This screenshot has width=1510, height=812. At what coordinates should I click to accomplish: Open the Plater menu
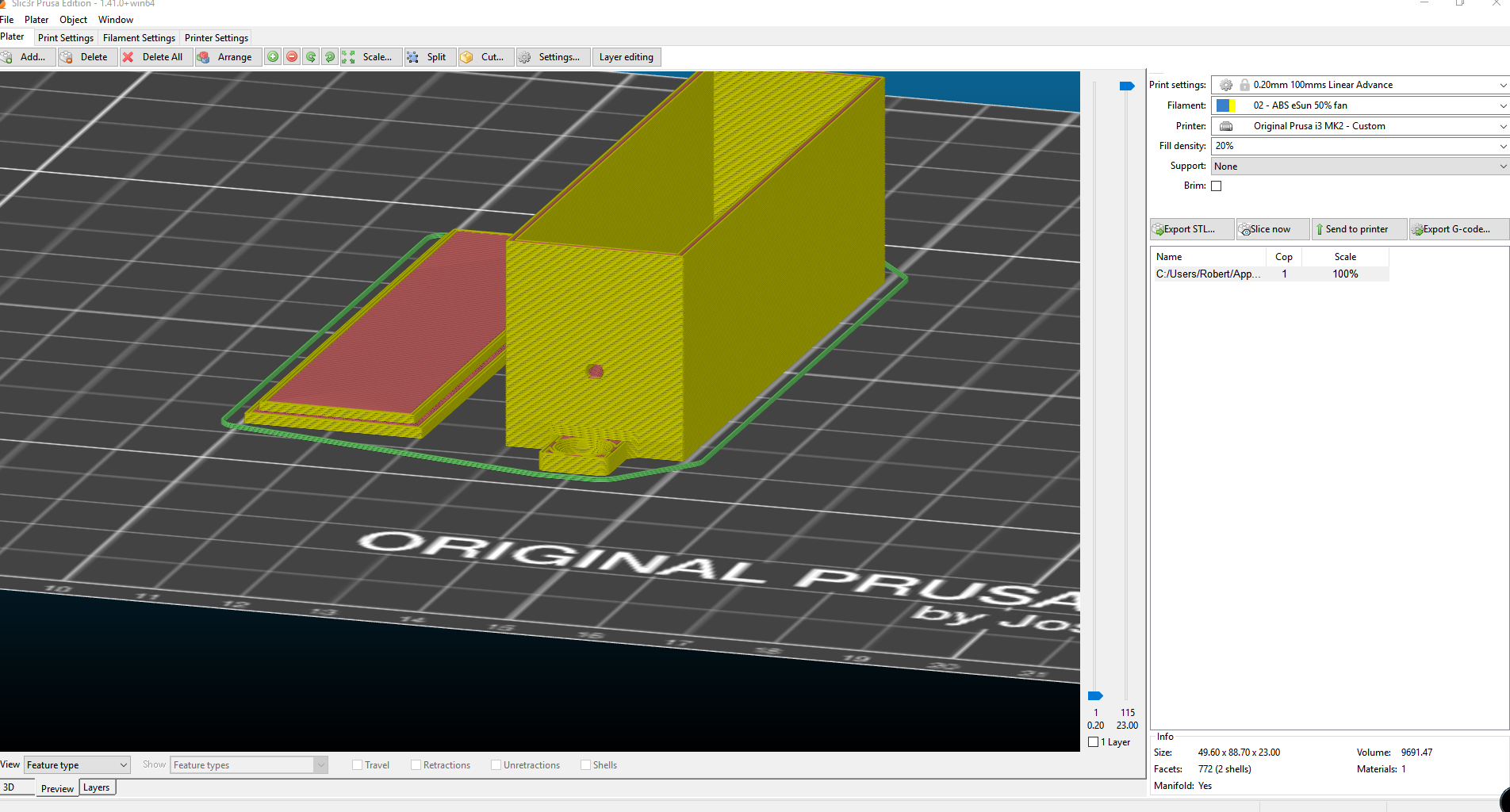coord(36,20)
